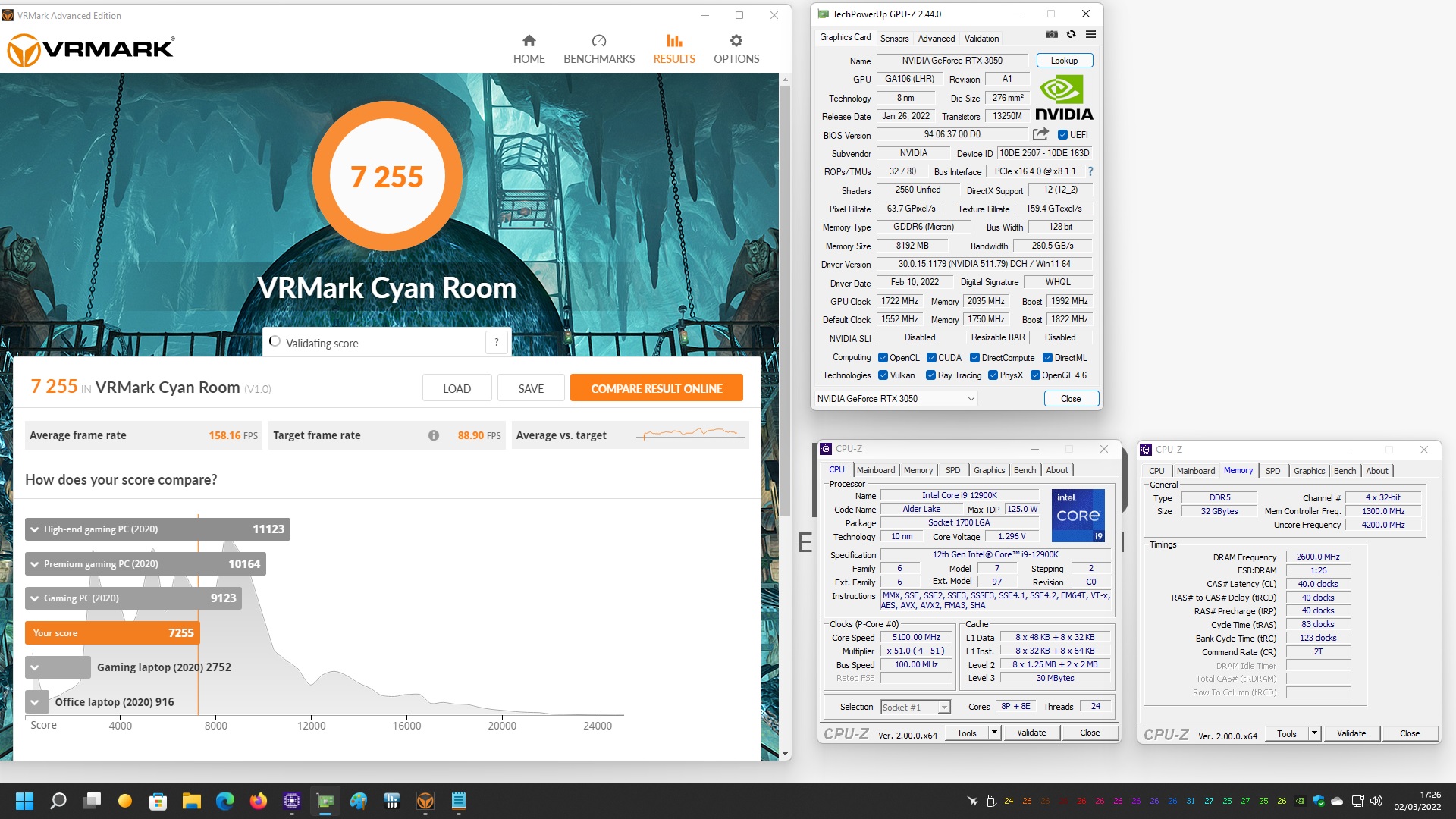Open the Tools dropdown arrow in the CPU tab window
The width and height of the screenshot is (1456, 819).
tap(994, 733)
